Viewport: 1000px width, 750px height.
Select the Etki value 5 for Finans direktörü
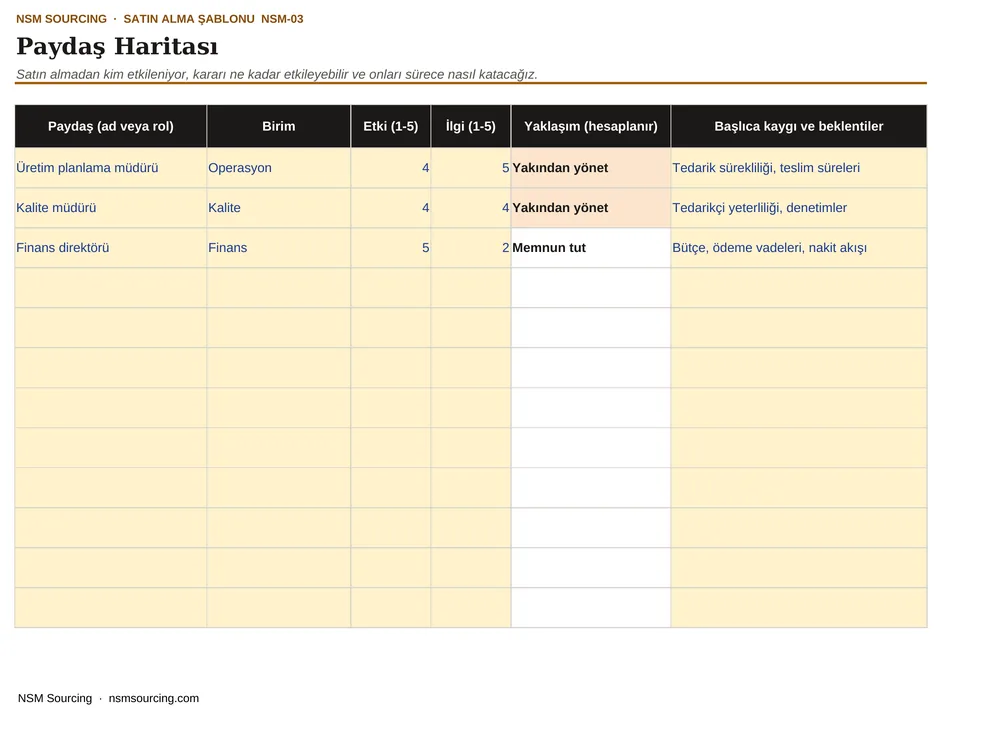[391, 248]
